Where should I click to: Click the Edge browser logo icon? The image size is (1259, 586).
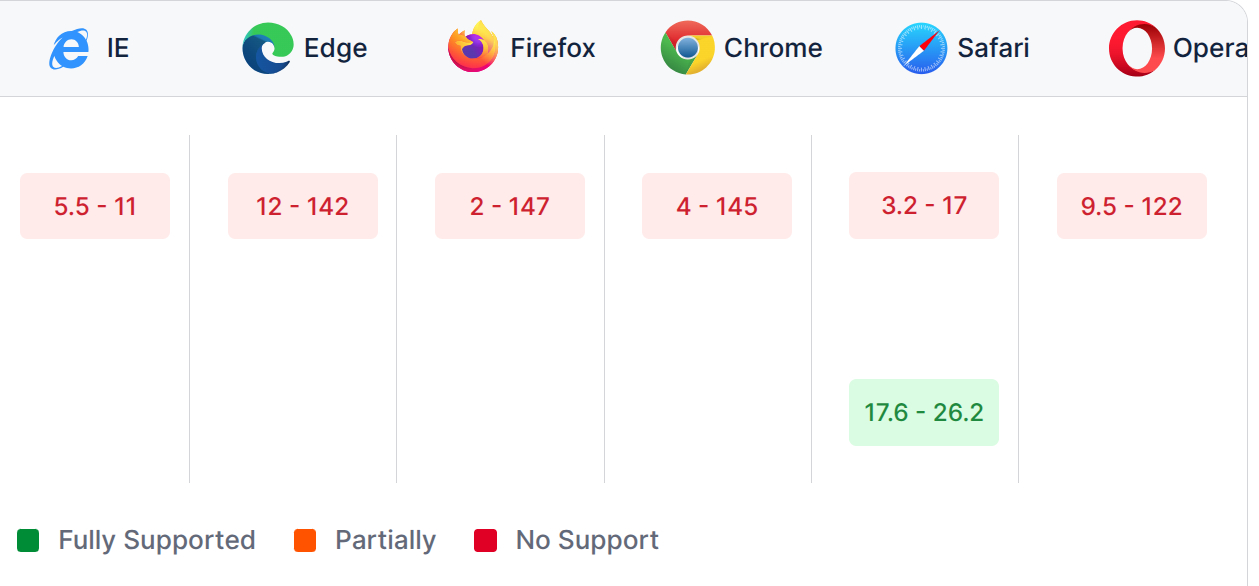click(x=267, y=48)
